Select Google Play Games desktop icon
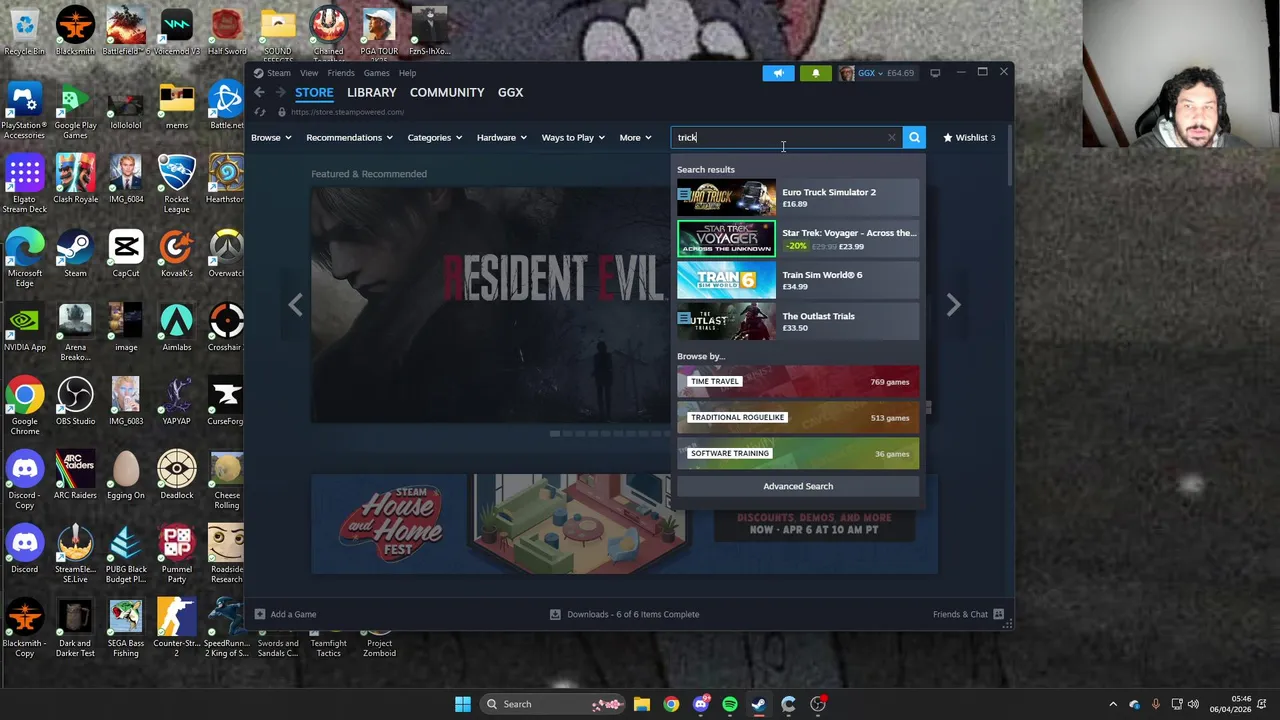Image resolution: width=1280 pixels, height=720 pixels. (x=75, y=110)
